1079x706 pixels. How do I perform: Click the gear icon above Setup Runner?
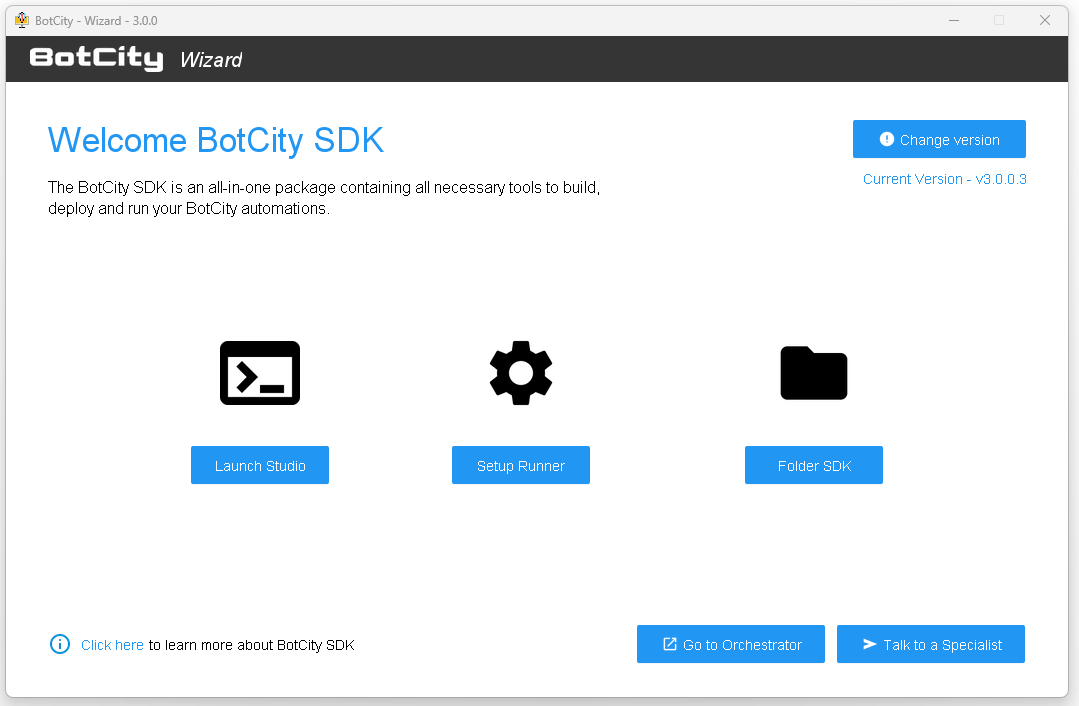click(x=520, y=373)
